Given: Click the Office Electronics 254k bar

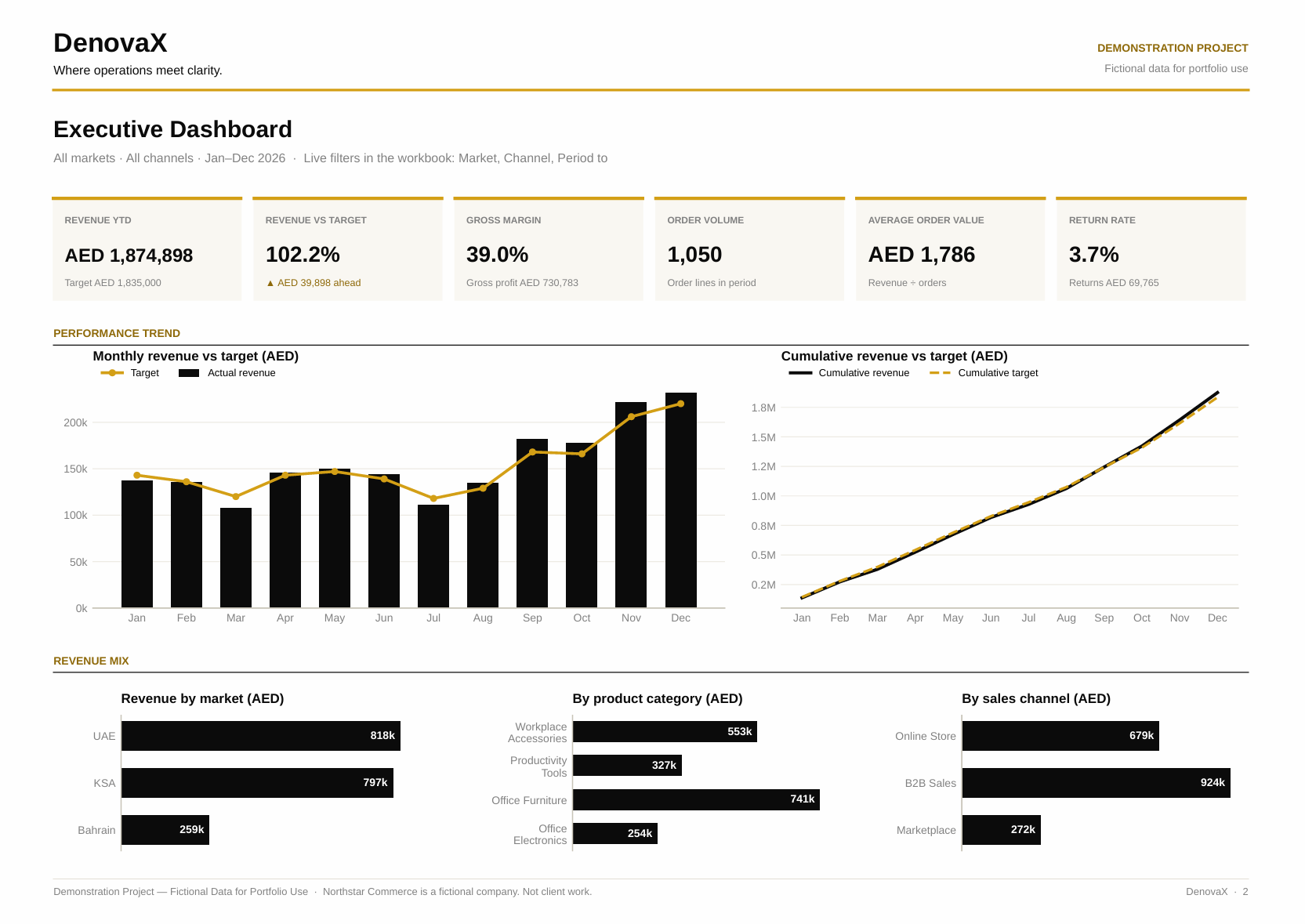Looking at the screenshot, I should point(615,833).
